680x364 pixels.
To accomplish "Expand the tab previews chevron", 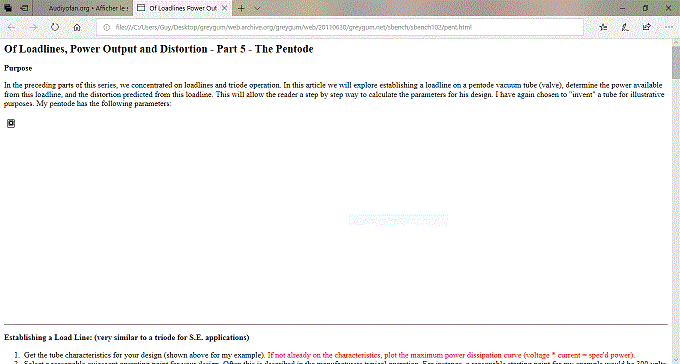I will click(x=257, y=8).
